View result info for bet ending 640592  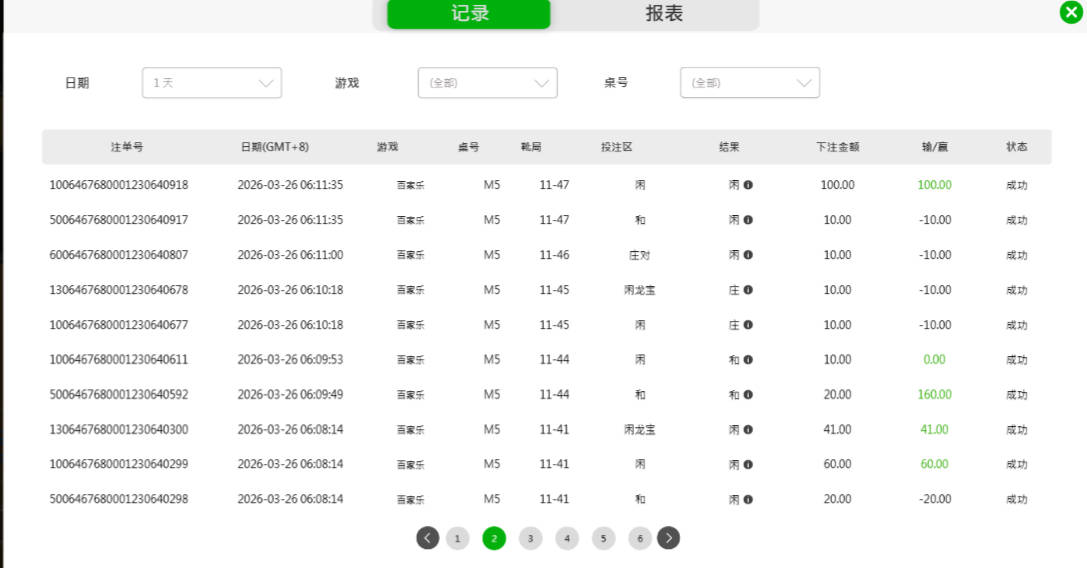pos(748,395)
